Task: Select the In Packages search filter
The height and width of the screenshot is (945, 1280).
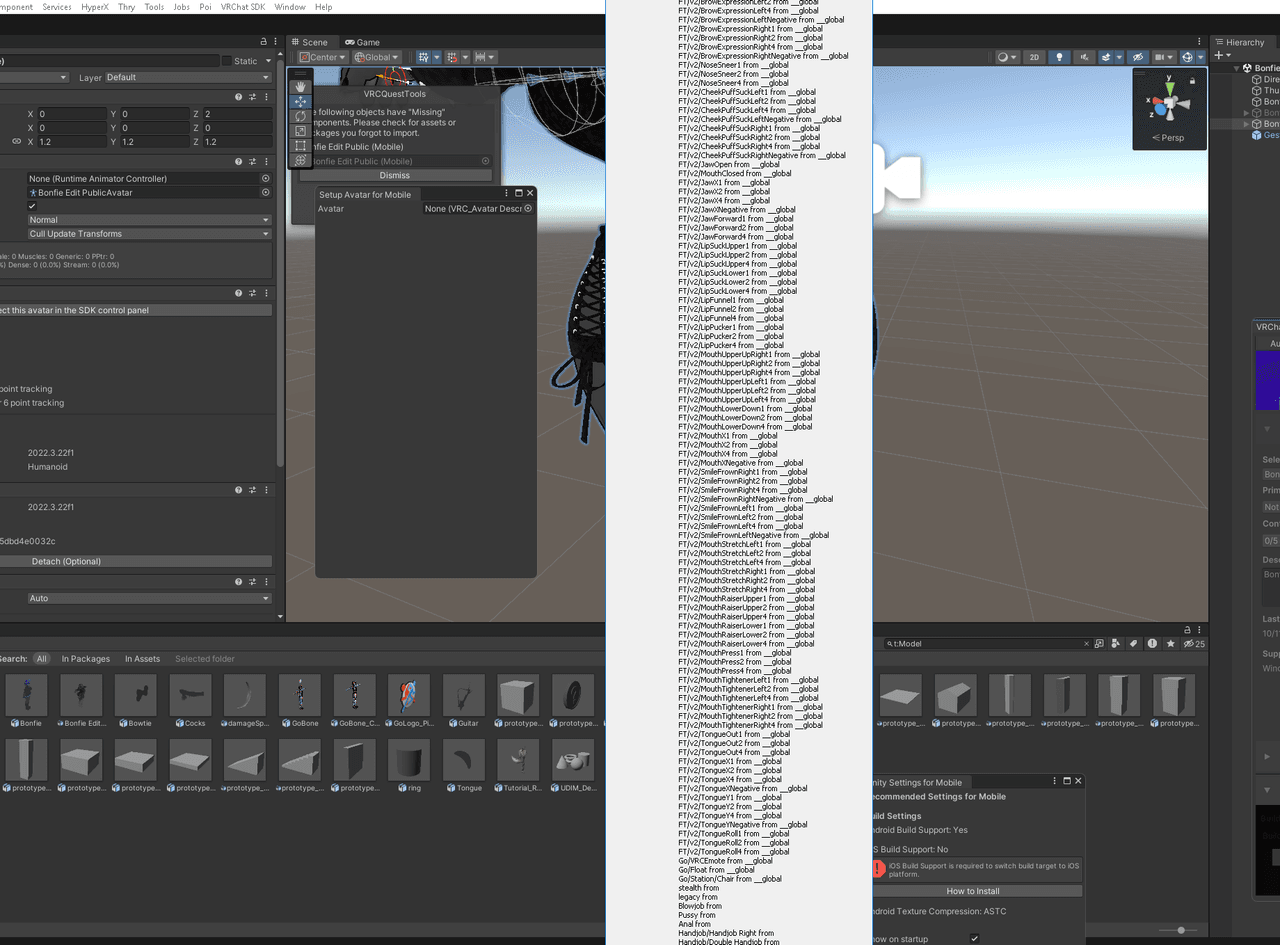Action: point(86,659)
